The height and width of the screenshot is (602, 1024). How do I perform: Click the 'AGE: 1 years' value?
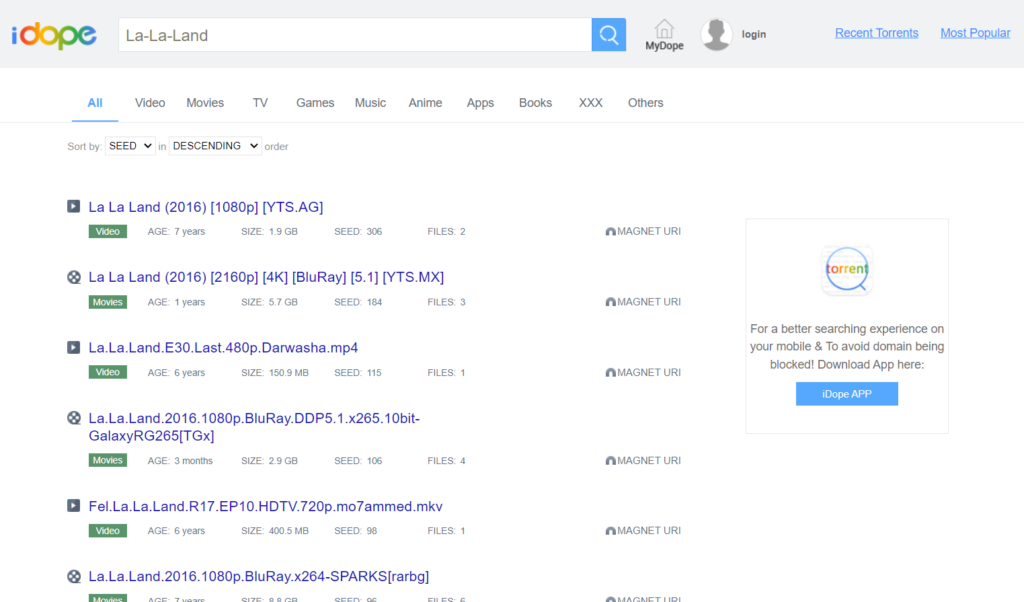176,302
